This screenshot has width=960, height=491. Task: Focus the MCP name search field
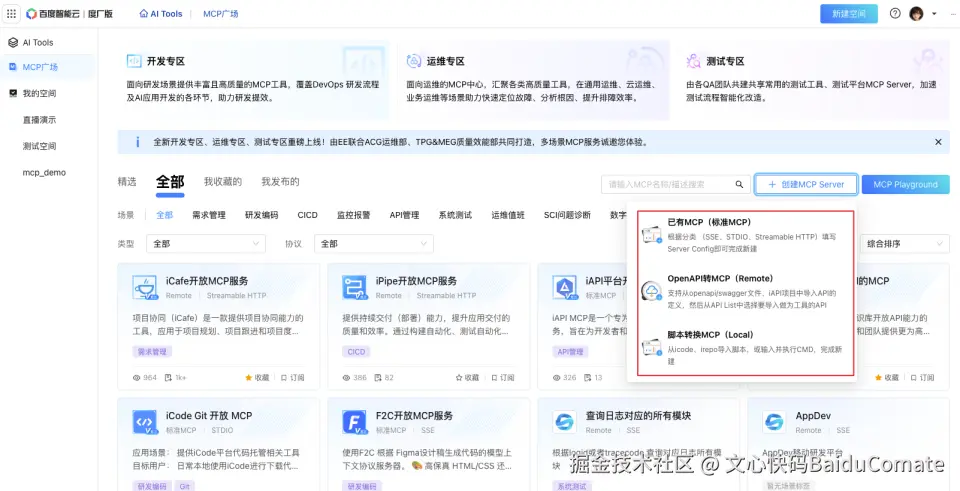click(667, 184)
